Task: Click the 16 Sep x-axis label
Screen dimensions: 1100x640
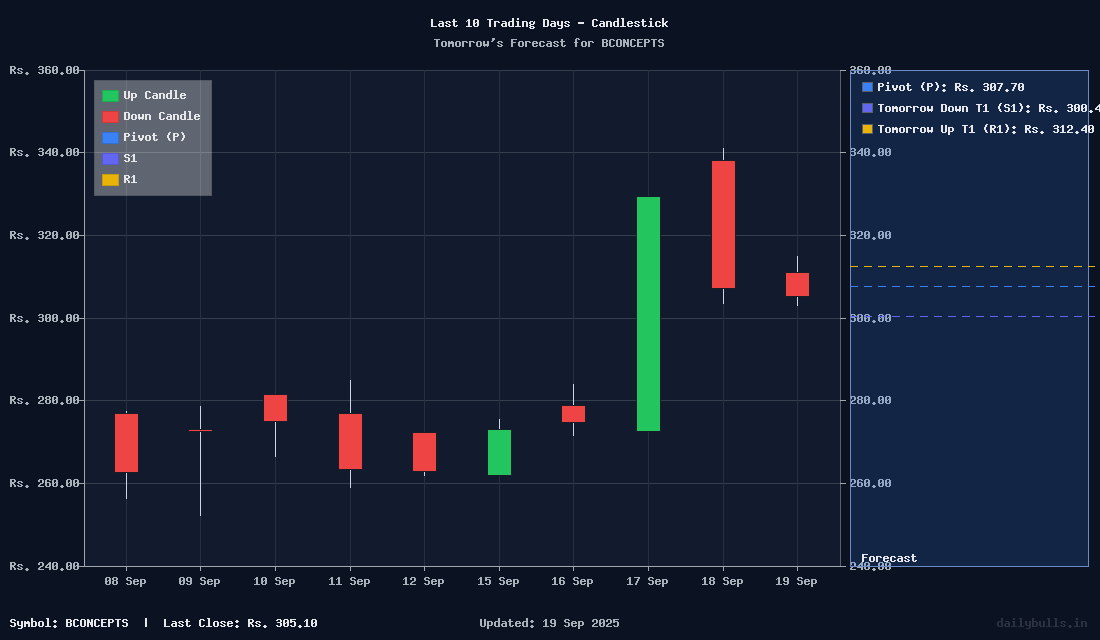Action: point(572,581)
